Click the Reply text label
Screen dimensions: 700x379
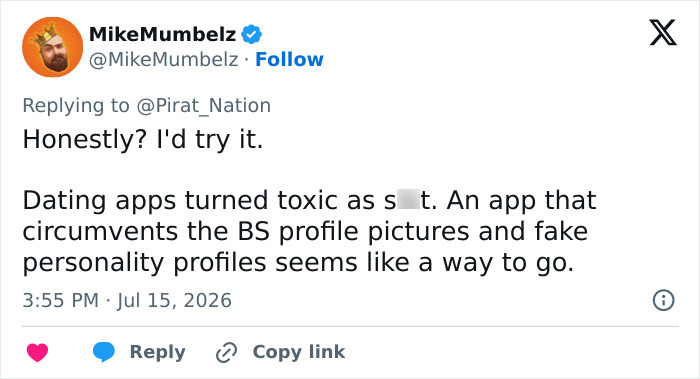point(158,352)
